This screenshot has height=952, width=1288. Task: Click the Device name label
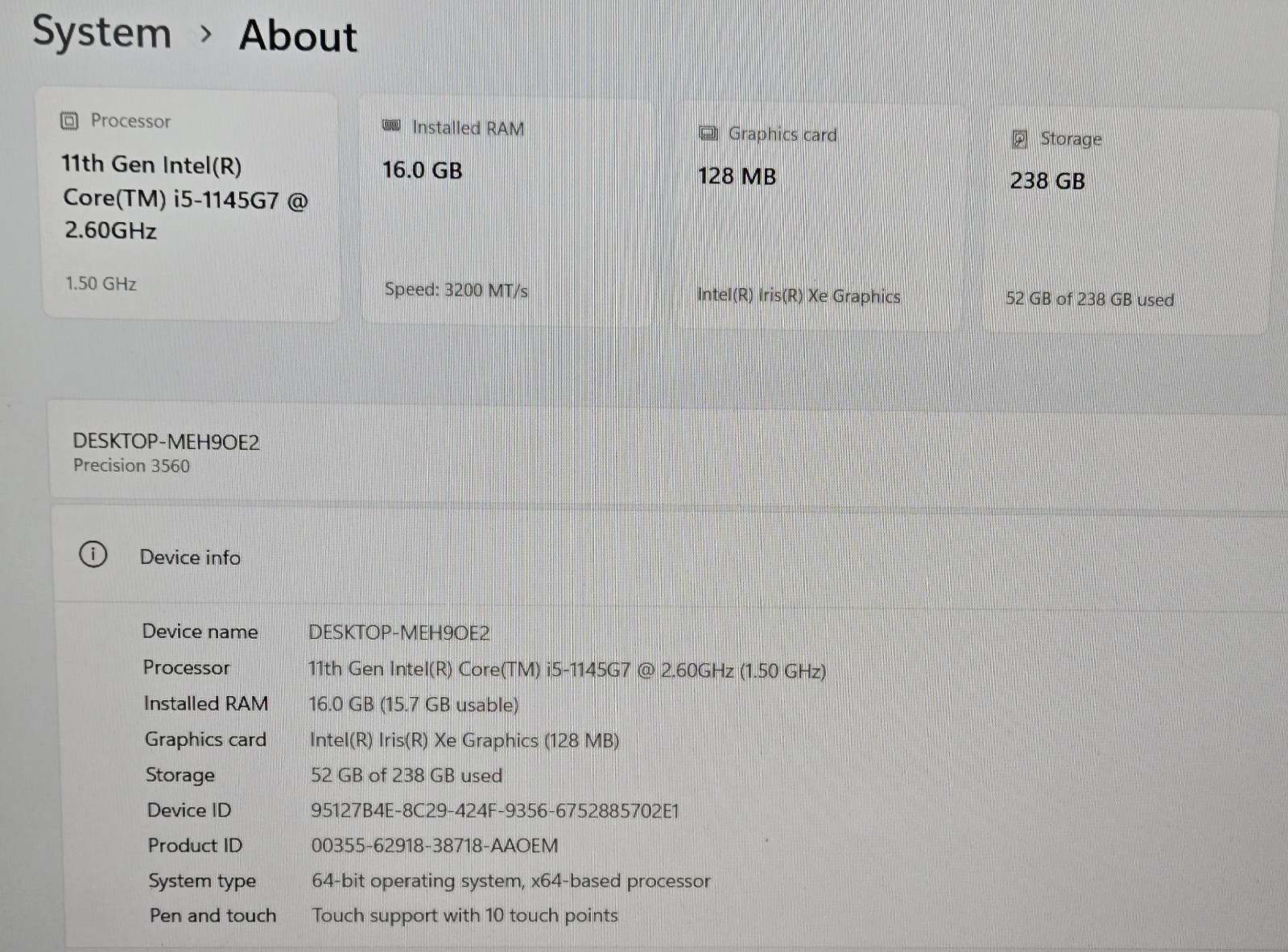200,632
